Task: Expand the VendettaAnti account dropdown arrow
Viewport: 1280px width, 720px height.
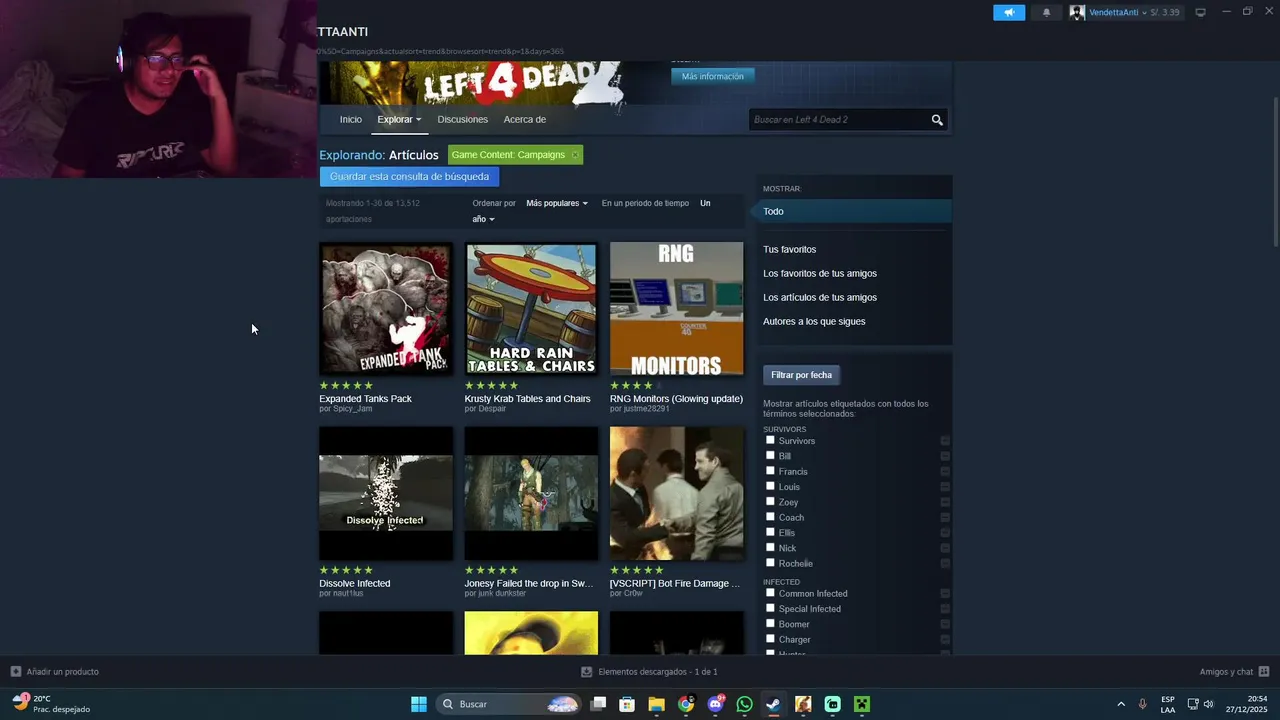Action: [x=1144, y=13]
